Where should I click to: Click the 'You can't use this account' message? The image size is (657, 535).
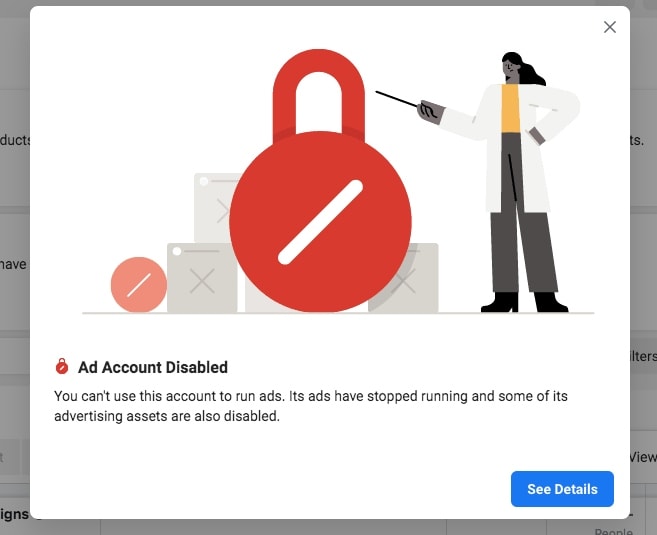(310, 406)
